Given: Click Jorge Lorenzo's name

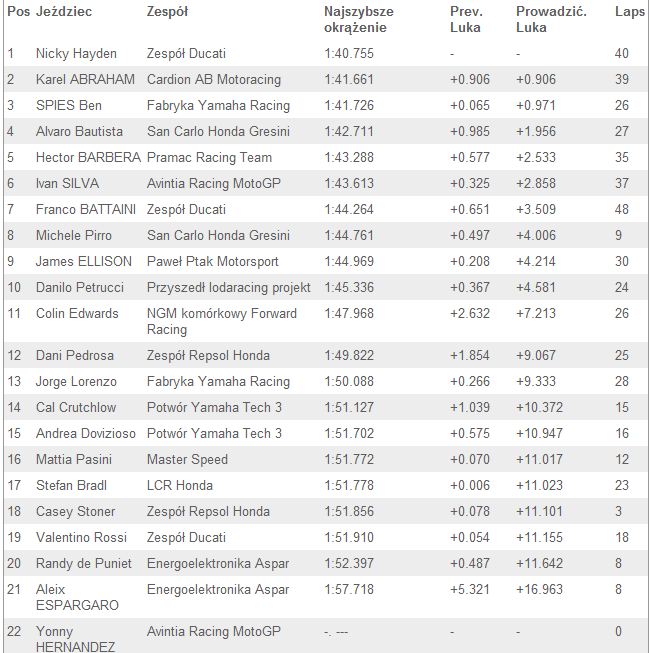Looking at the screenshot, I should point(76,381).
